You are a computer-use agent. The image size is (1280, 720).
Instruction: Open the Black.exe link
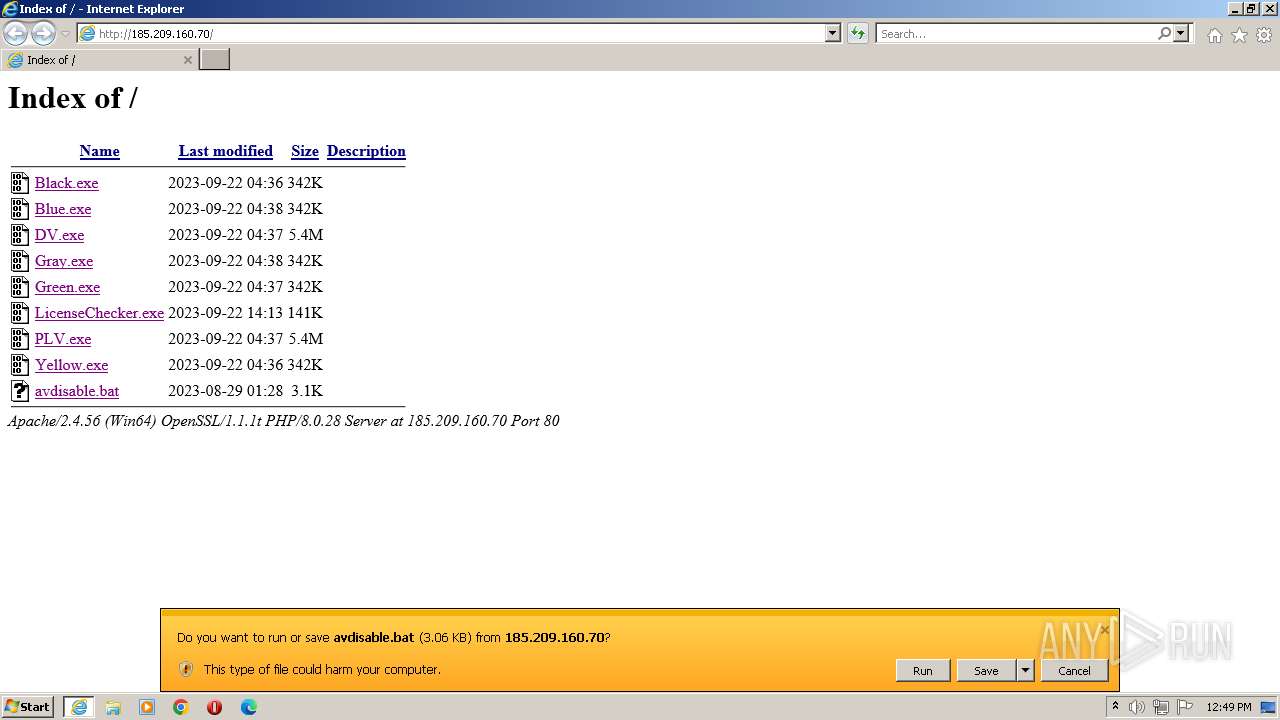[x=66, y=183]
